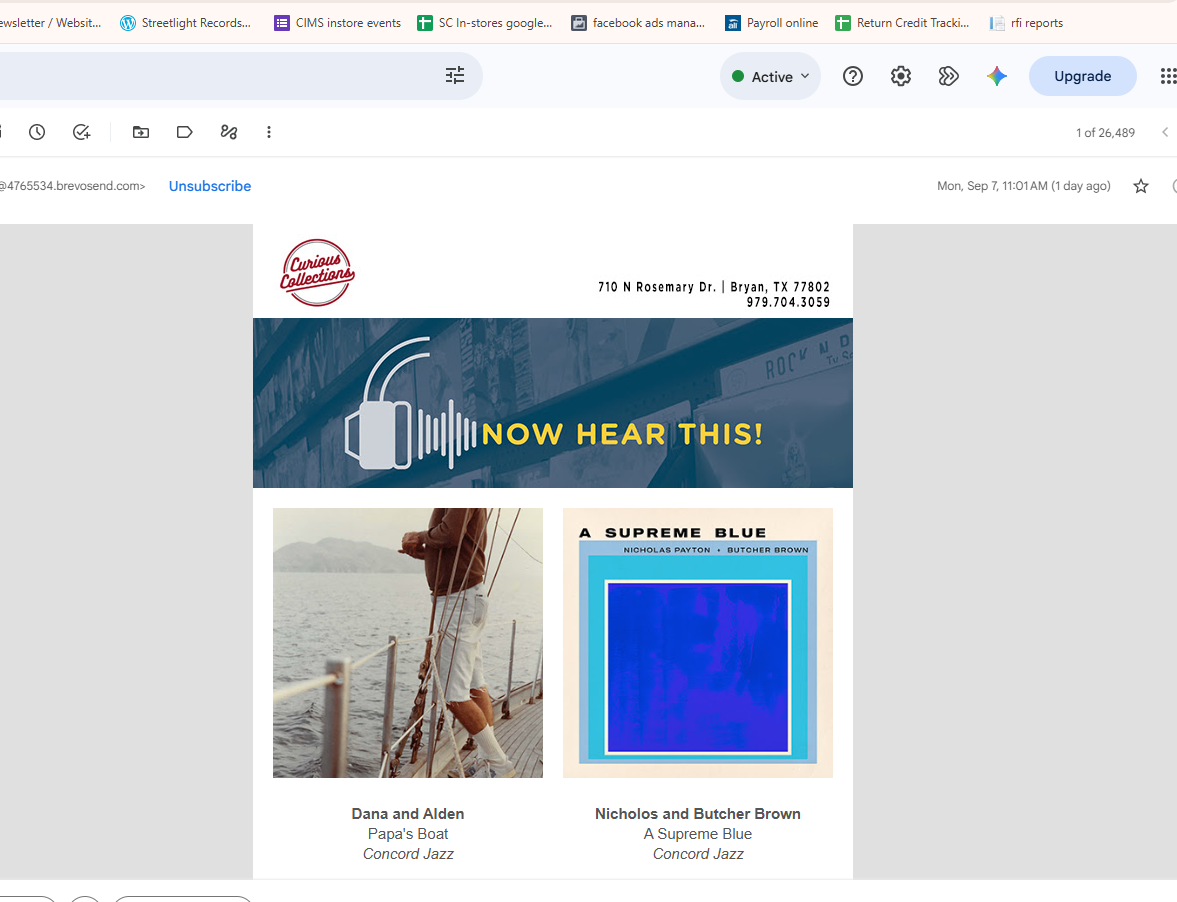Open the Active status dropdown
This screenshot has width=1177, height=902.
coord(770,76)
